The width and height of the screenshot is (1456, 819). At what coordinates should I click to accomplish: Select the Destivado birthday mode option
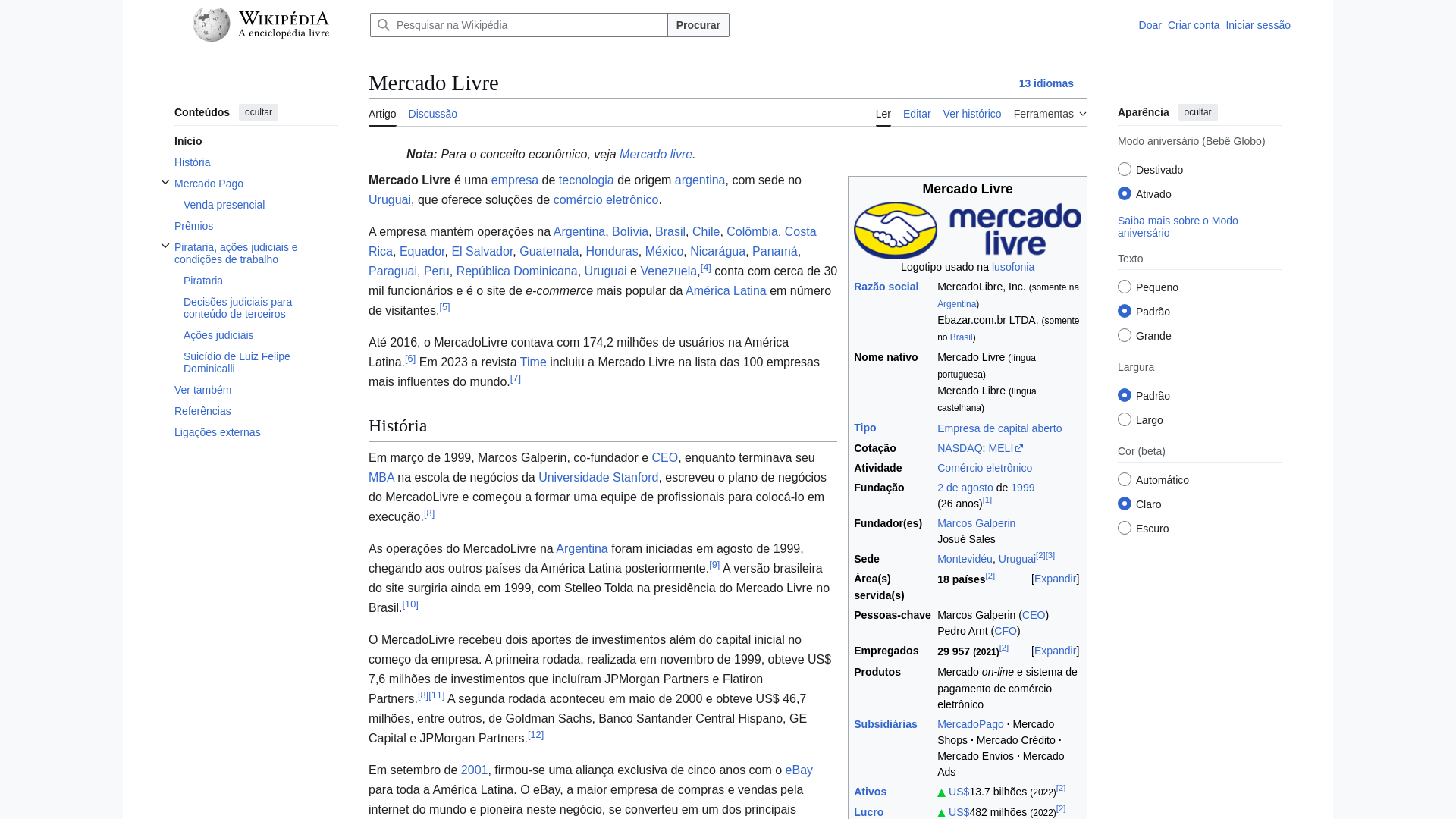point(1125,169)
